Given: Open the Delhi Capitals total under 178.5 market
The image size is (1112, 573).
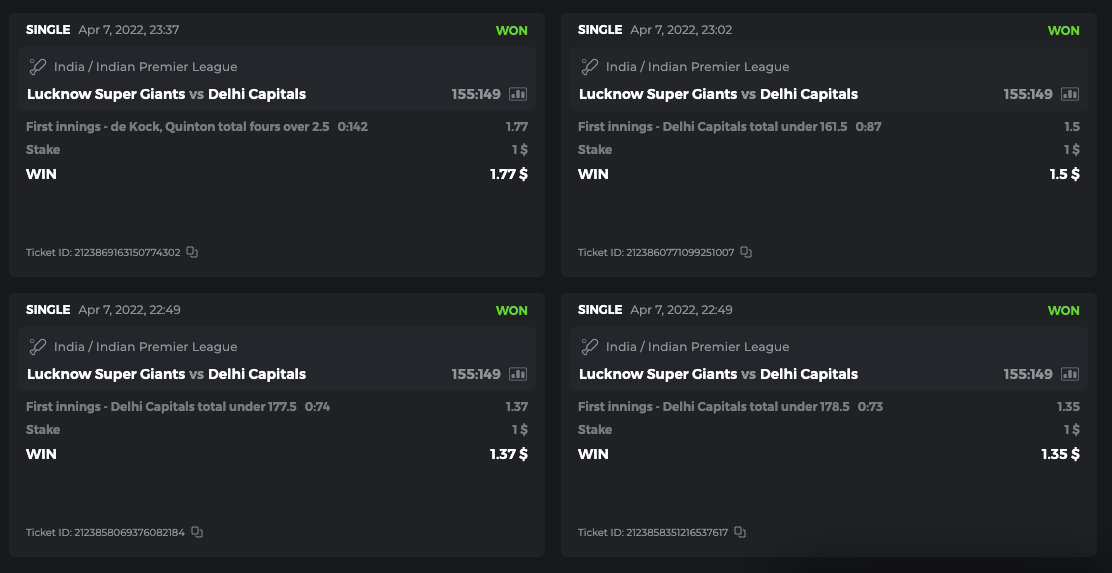Looking at the screenshot, I should [x=713, y=407].
